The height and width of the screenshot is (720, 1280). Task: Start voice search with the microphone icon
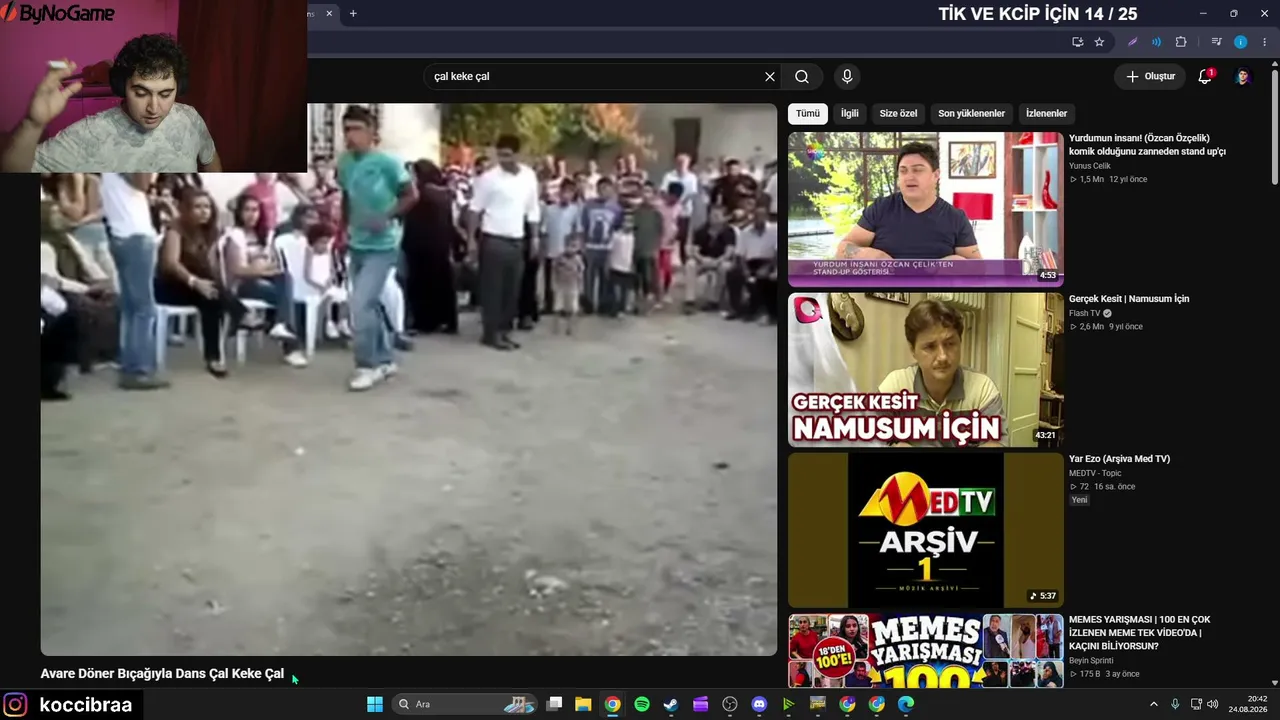click(x=847, y=76)
